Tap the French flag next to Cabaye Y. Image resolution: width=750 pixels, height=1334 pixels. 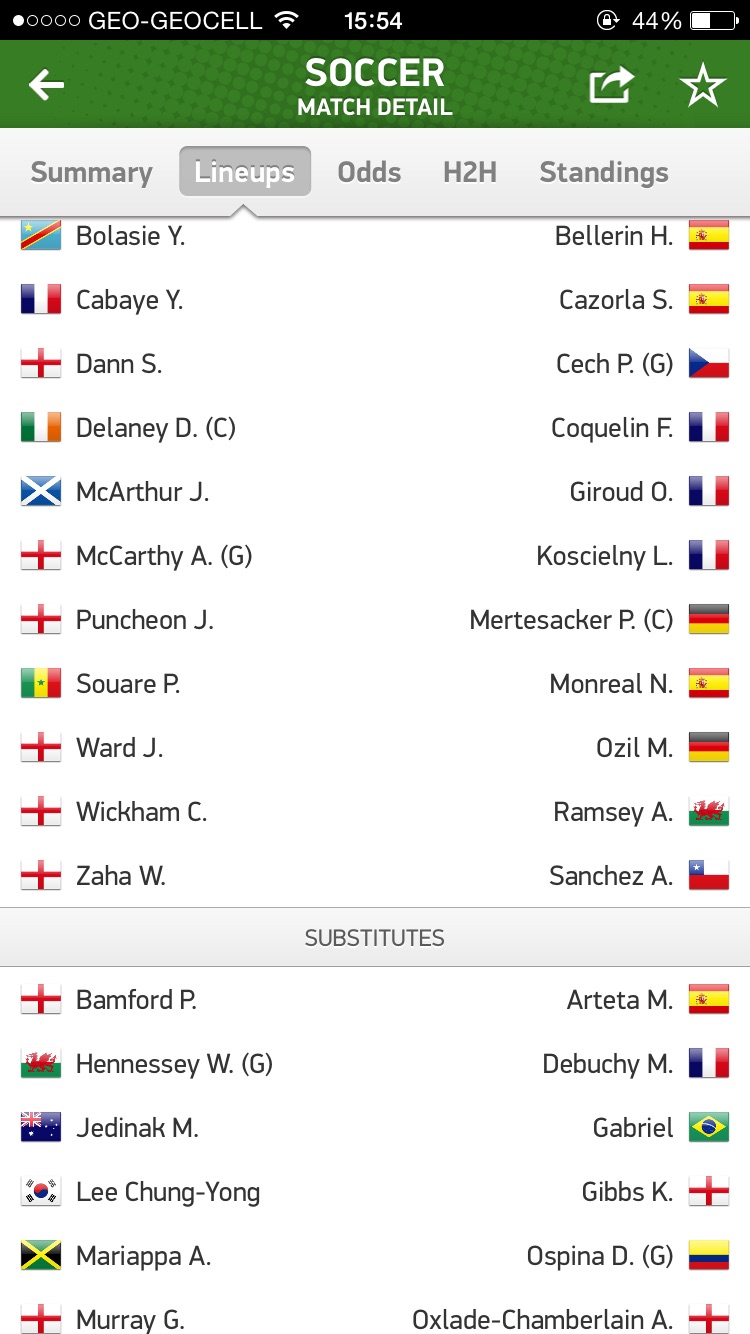pos(41,300)
